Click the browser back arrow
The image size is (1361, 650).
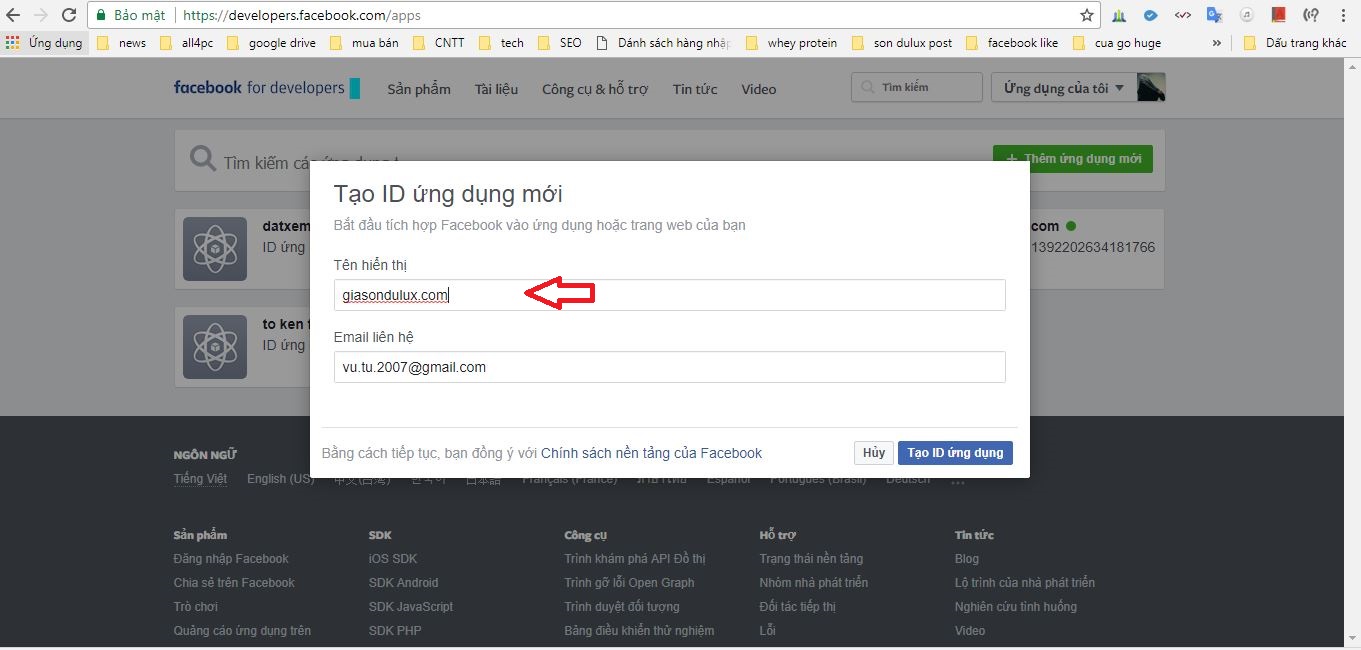(14, 16)
